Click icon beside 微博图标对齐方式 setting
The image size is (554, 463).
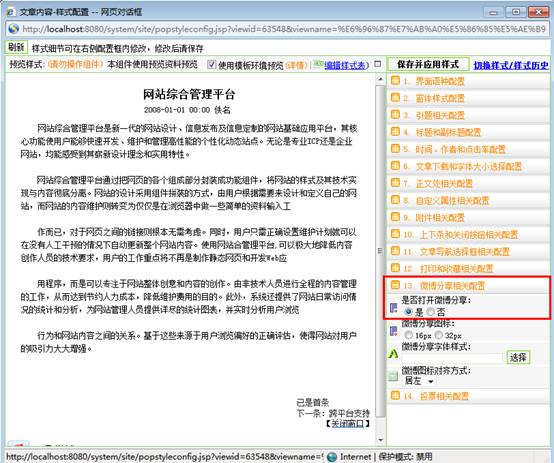[394, 376]
